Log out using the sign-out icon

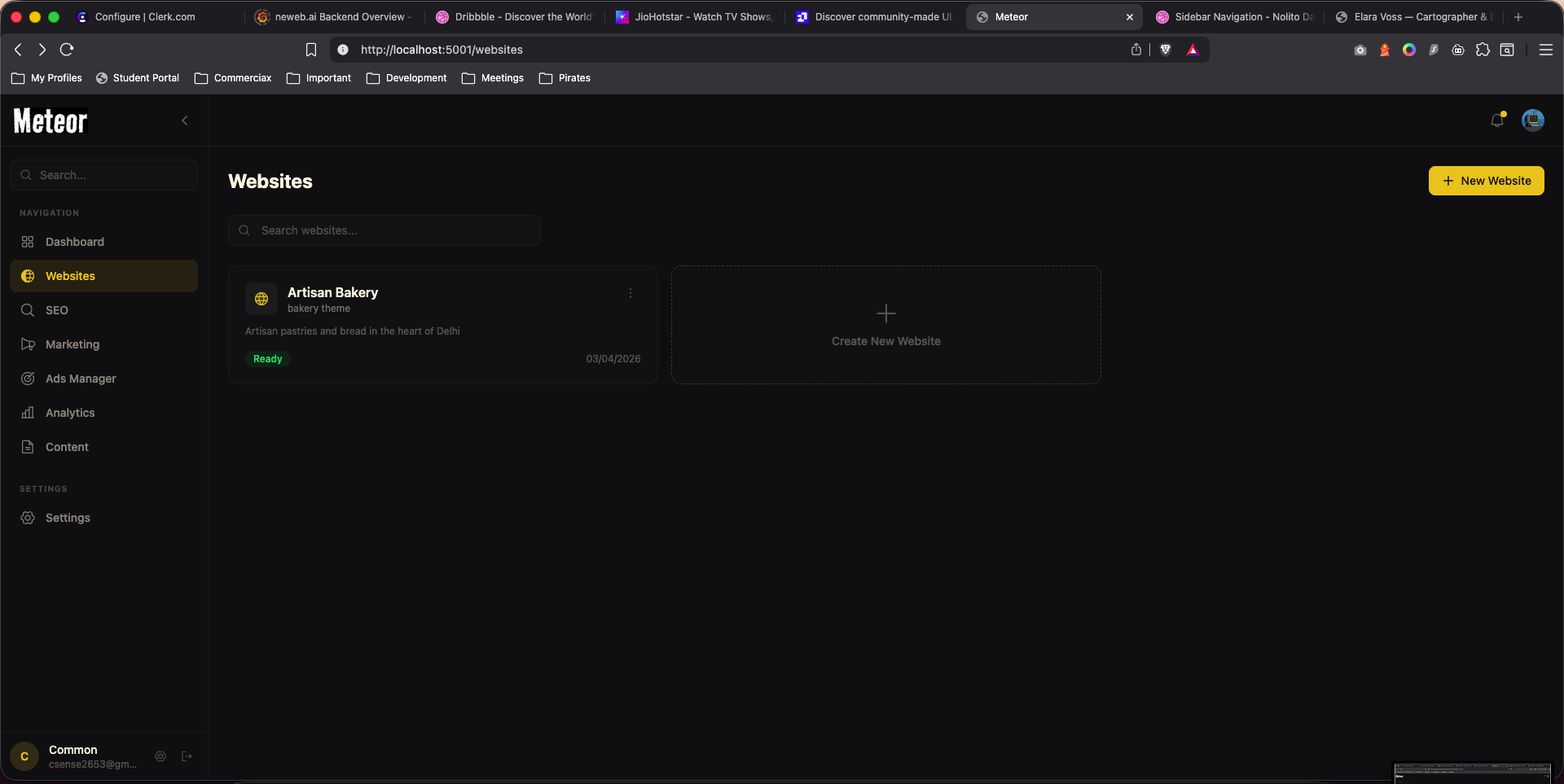point(187,756)
